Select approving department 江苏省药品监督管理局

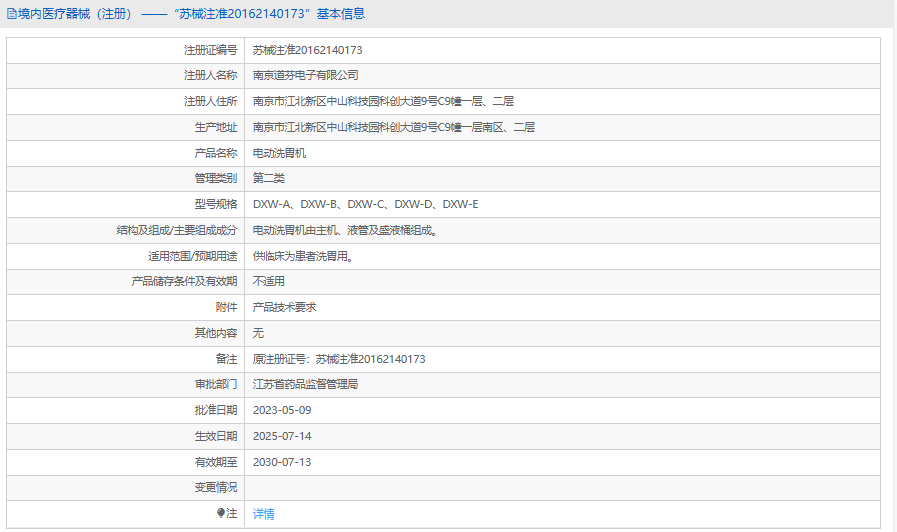pos(305,384)
